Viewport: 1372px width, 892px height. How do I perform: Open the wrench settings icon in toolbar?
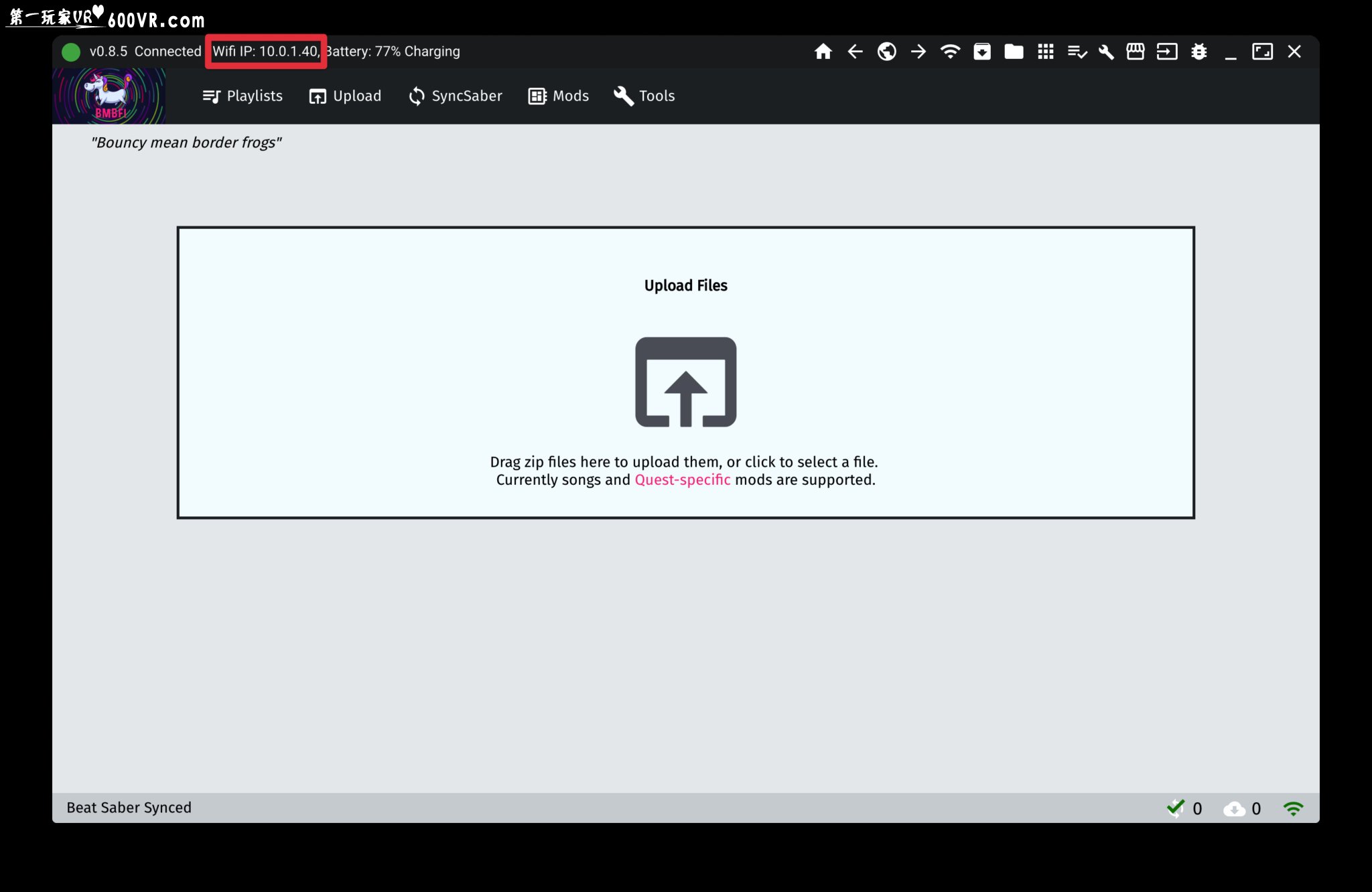pos(1106,52)
